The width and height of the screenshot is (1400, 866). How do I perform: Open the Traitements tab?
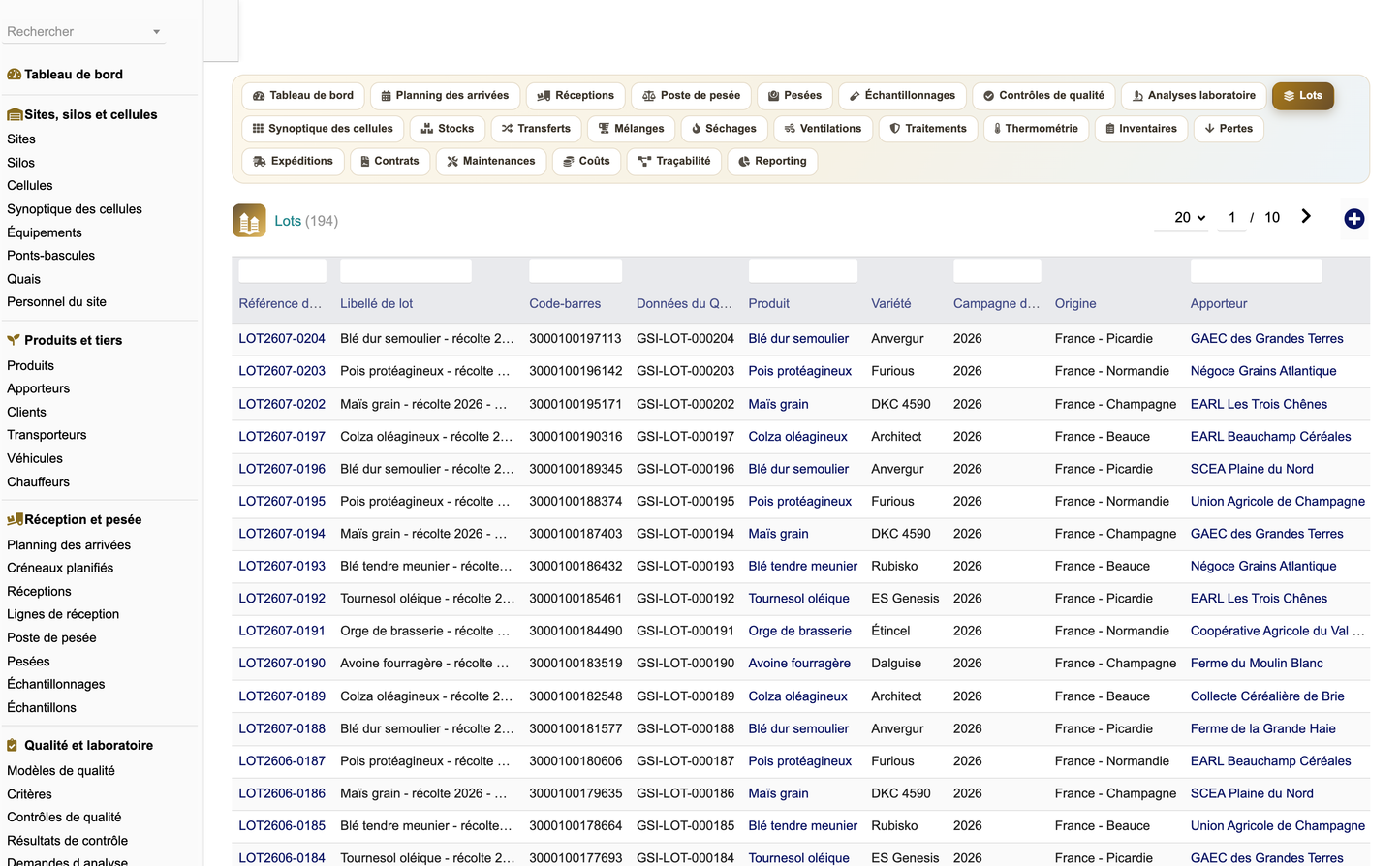(x=928, y=129)
